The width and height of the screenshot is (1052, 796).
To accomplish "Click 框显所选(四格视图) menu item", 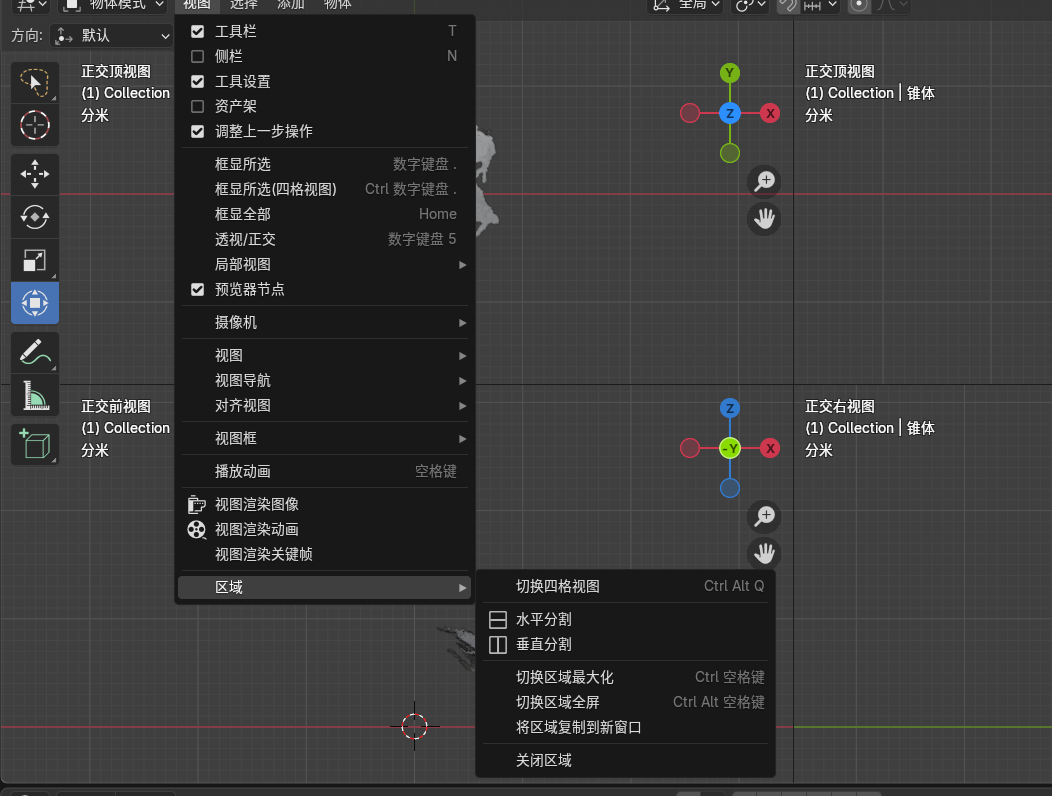I will click(x=325, y=189).
